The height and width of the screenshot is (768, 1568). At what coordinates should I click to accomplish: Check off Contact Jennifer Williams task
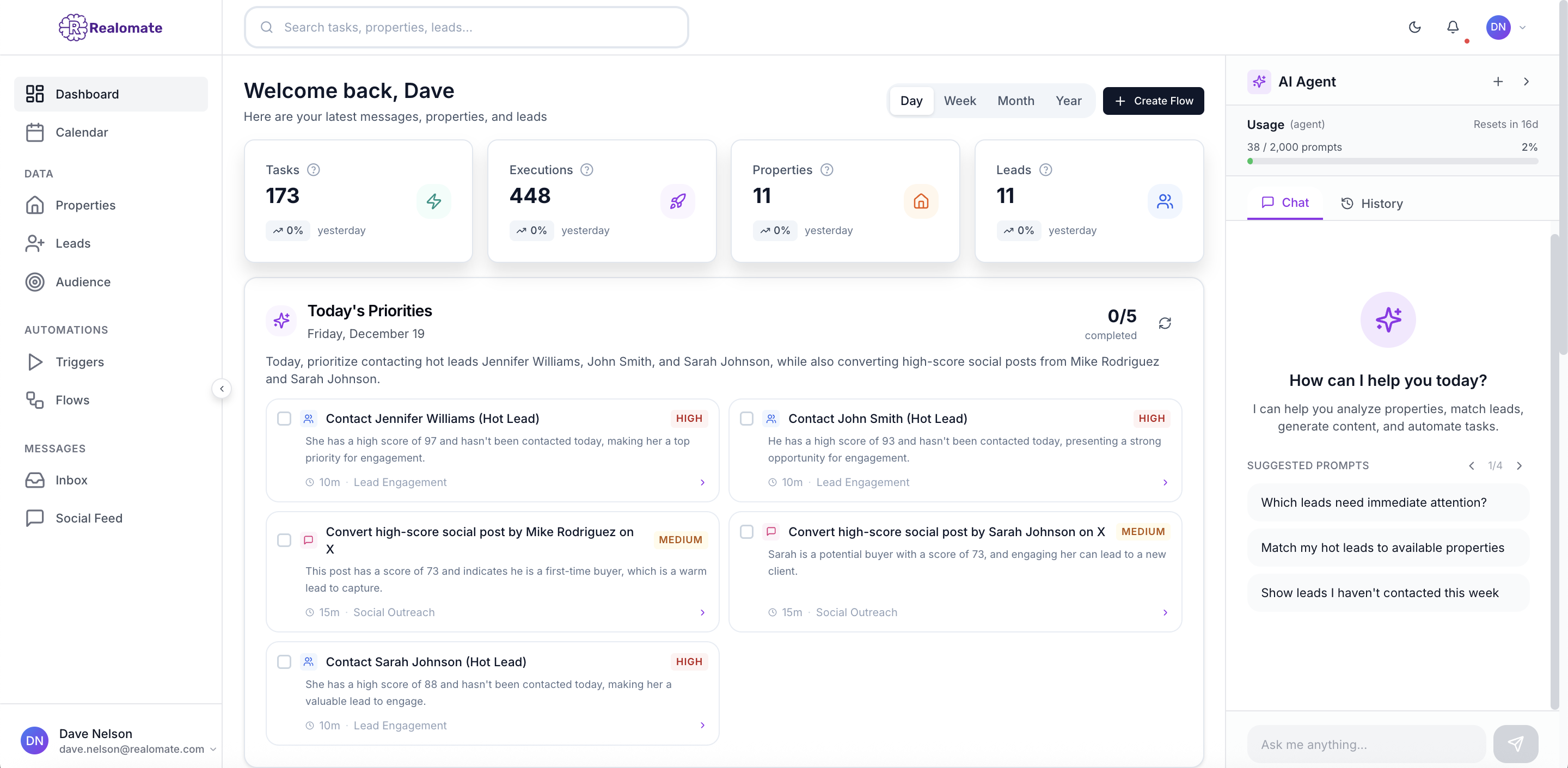pyautogui.click(x=284, y=419)
